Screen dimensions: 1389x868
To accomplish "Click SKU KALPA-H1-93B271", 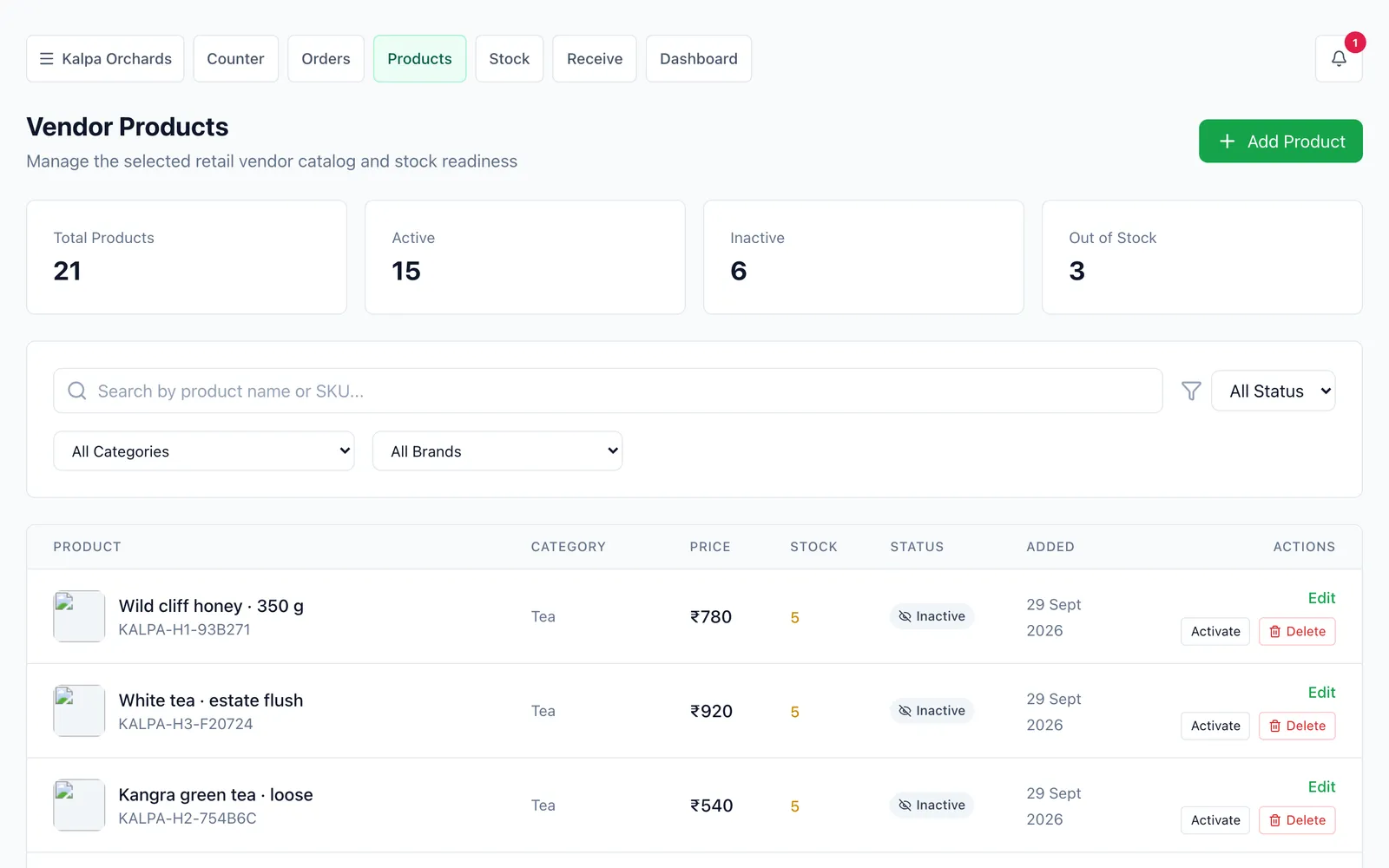I will [184, 629].
